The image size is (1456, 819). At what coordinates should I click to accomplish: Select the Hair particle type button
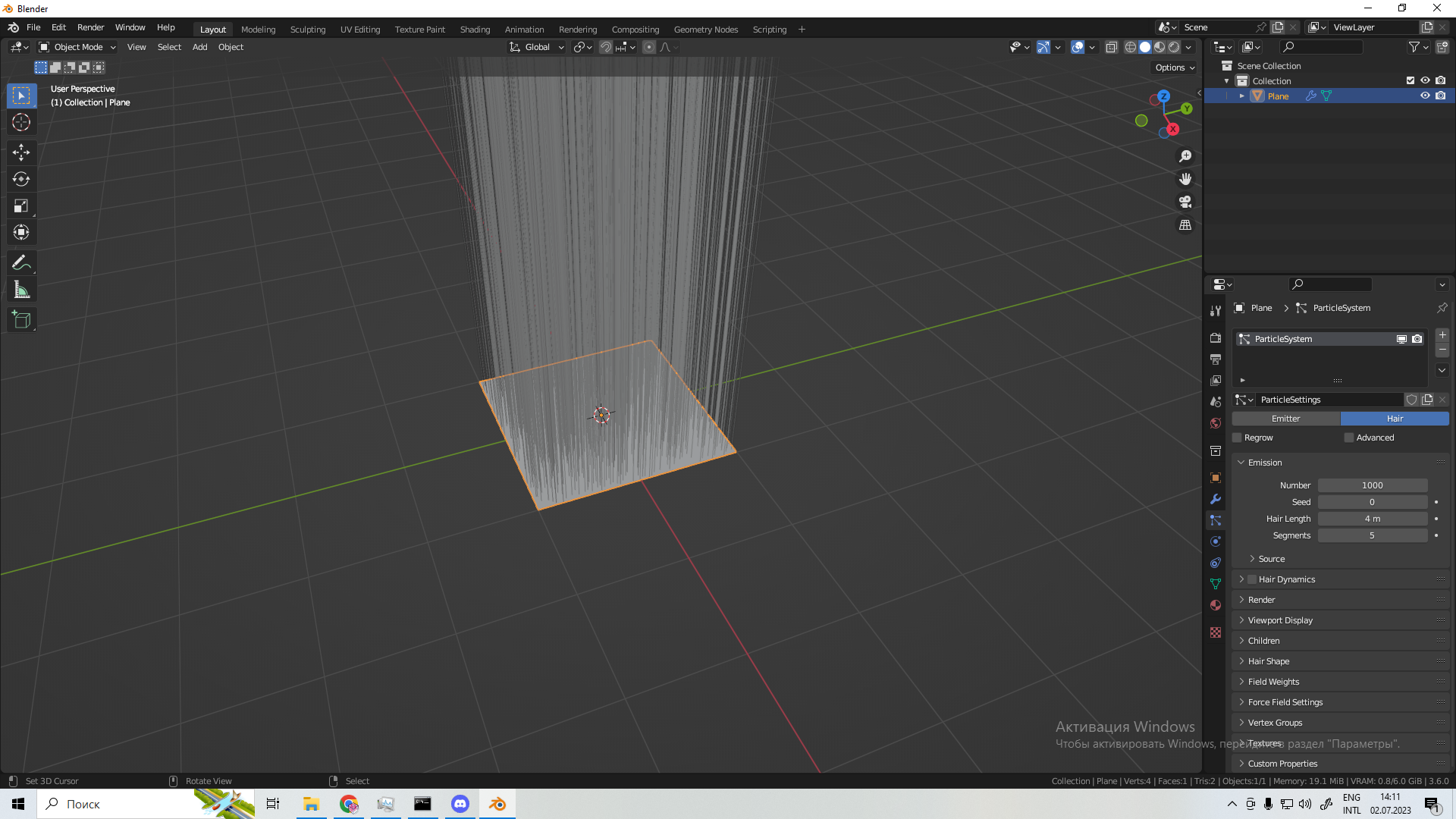point(1395,419)
